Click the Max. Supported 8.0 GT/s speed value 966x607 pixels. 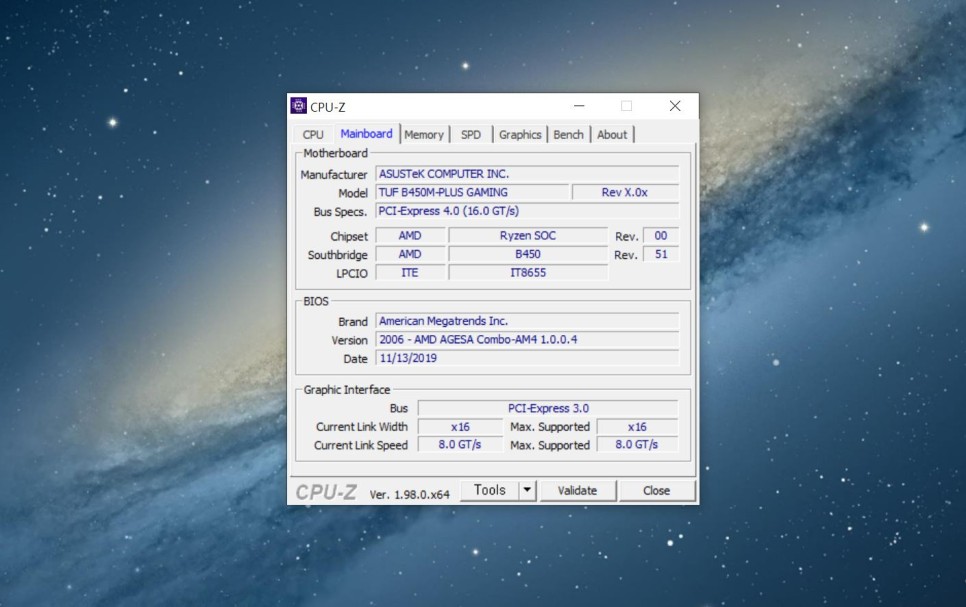pos(638,444)
